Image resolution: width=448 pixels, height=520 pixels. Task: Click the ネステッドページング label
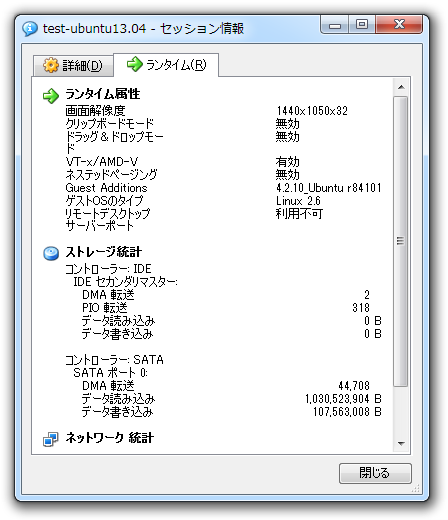coord(111,174)
